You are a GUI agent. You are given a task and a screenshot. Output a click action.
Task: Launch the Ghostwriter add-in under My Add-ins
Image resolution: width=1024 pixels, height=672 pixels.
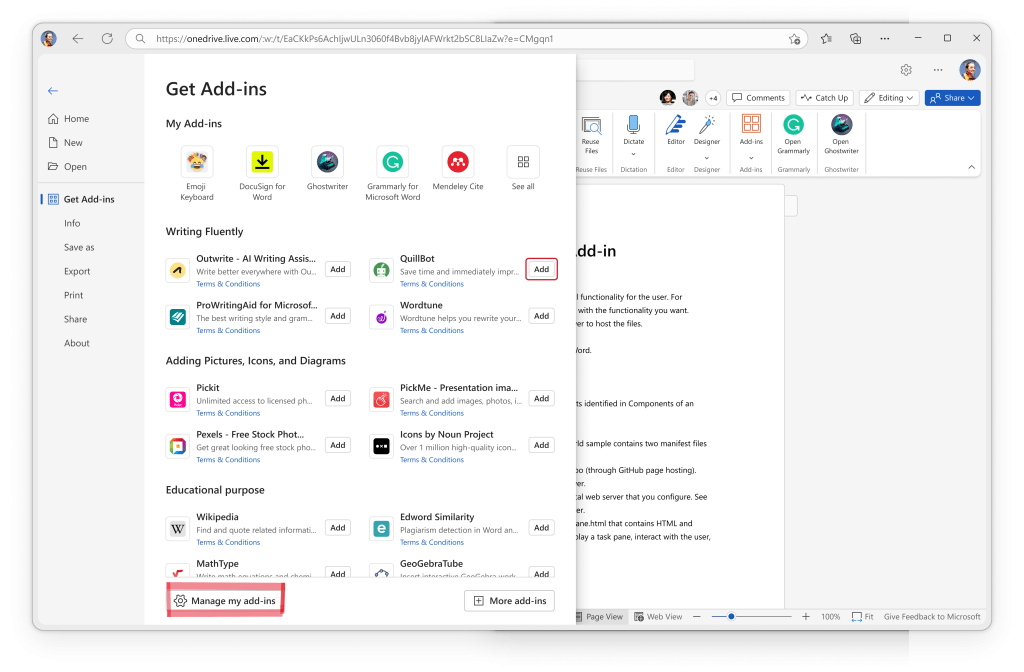(x=327, y=162)
